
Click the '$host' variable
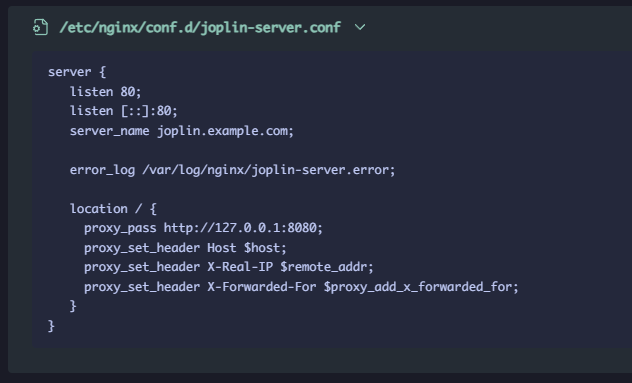coord(262,248)
